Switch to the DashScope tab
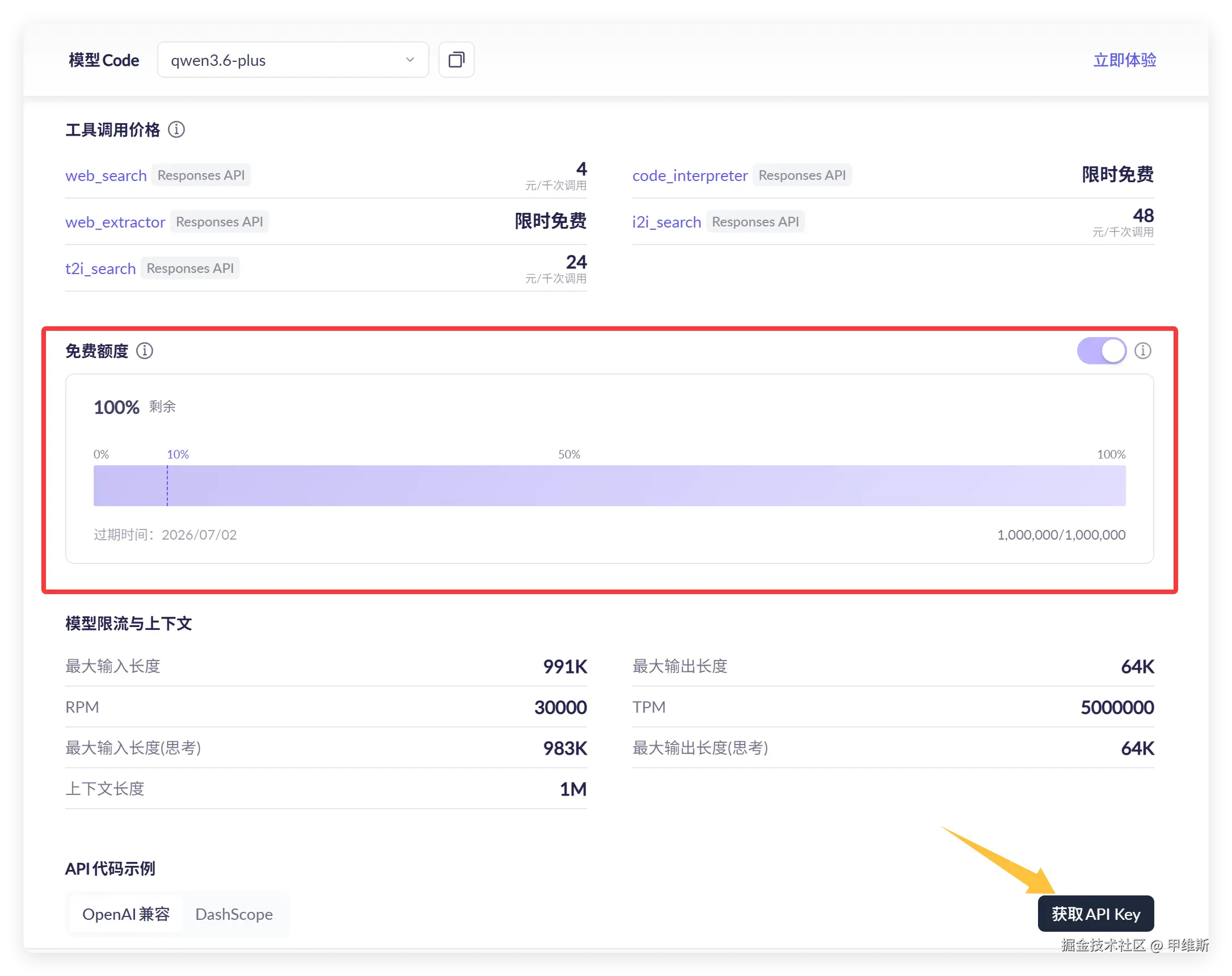 (234, 914)
